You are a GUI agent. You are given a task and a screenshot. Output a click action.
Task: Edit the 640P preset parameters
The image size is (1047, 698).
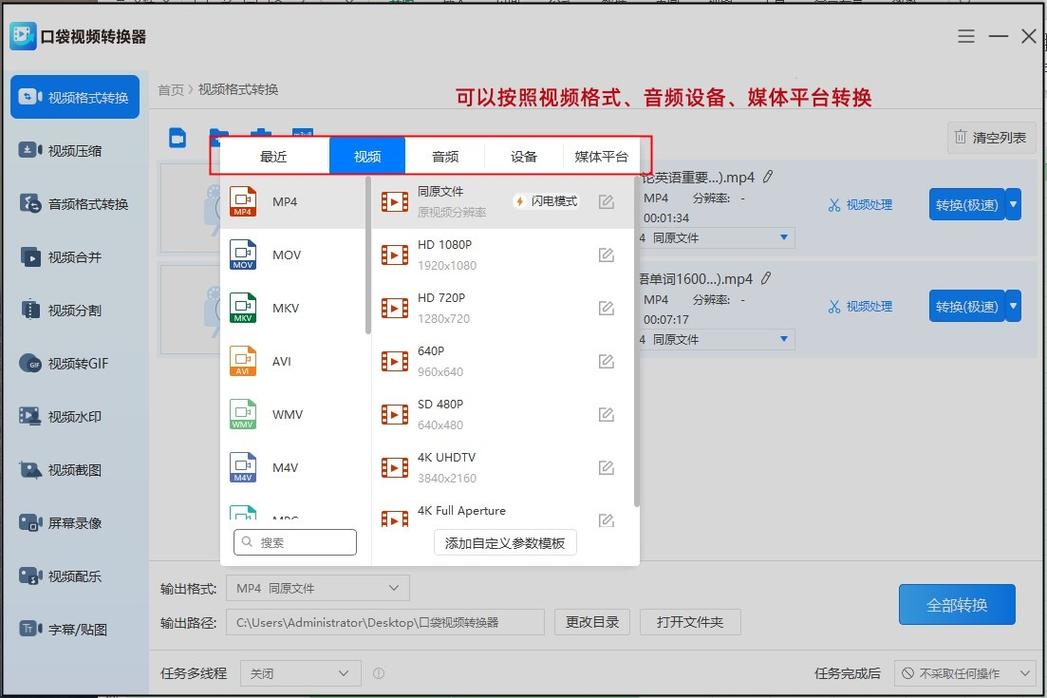[606, 361]
